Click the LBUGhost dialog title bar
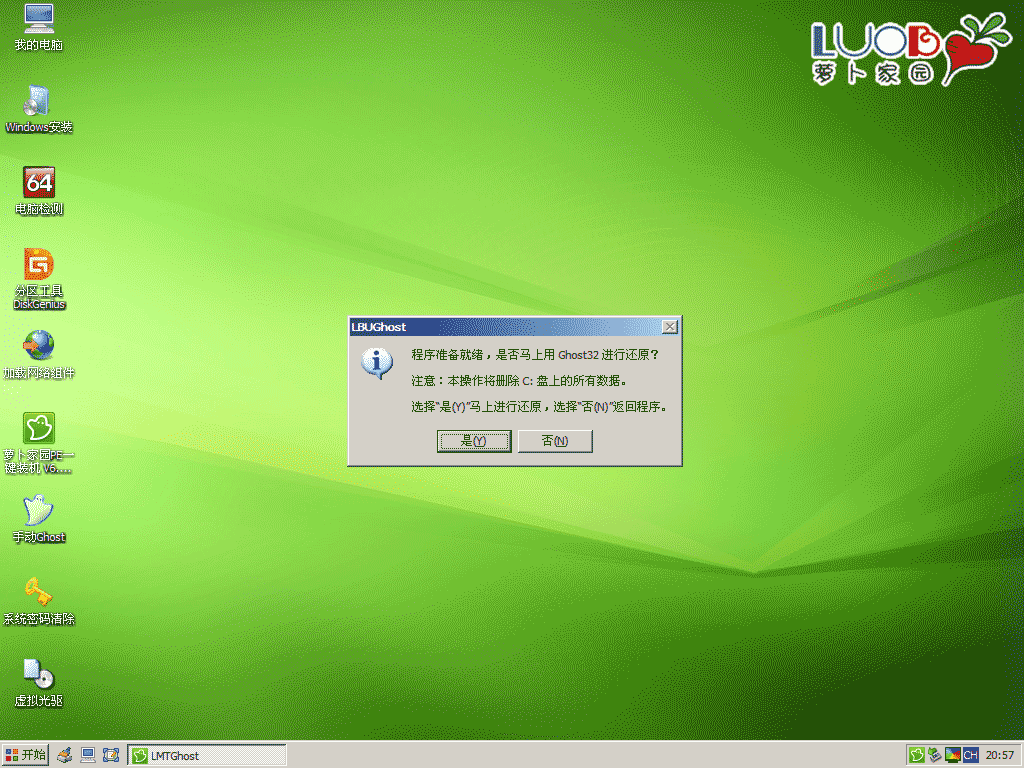 [x=500, y=327]
